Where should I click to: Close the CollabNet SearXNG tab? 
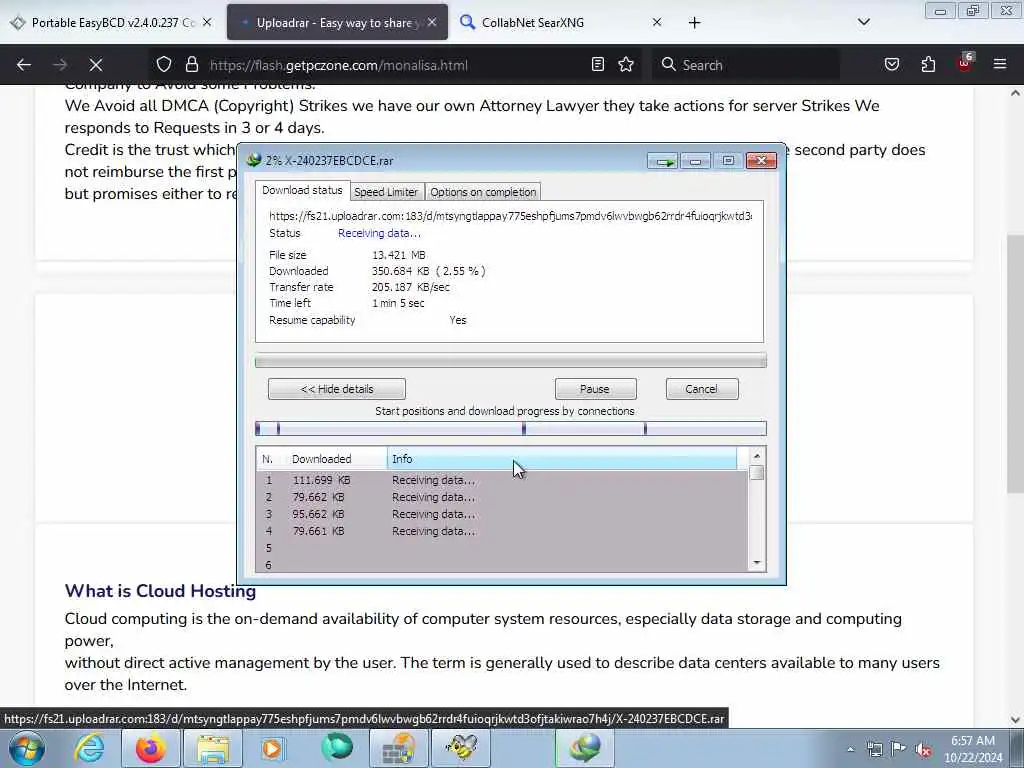(x=657, y=22)
